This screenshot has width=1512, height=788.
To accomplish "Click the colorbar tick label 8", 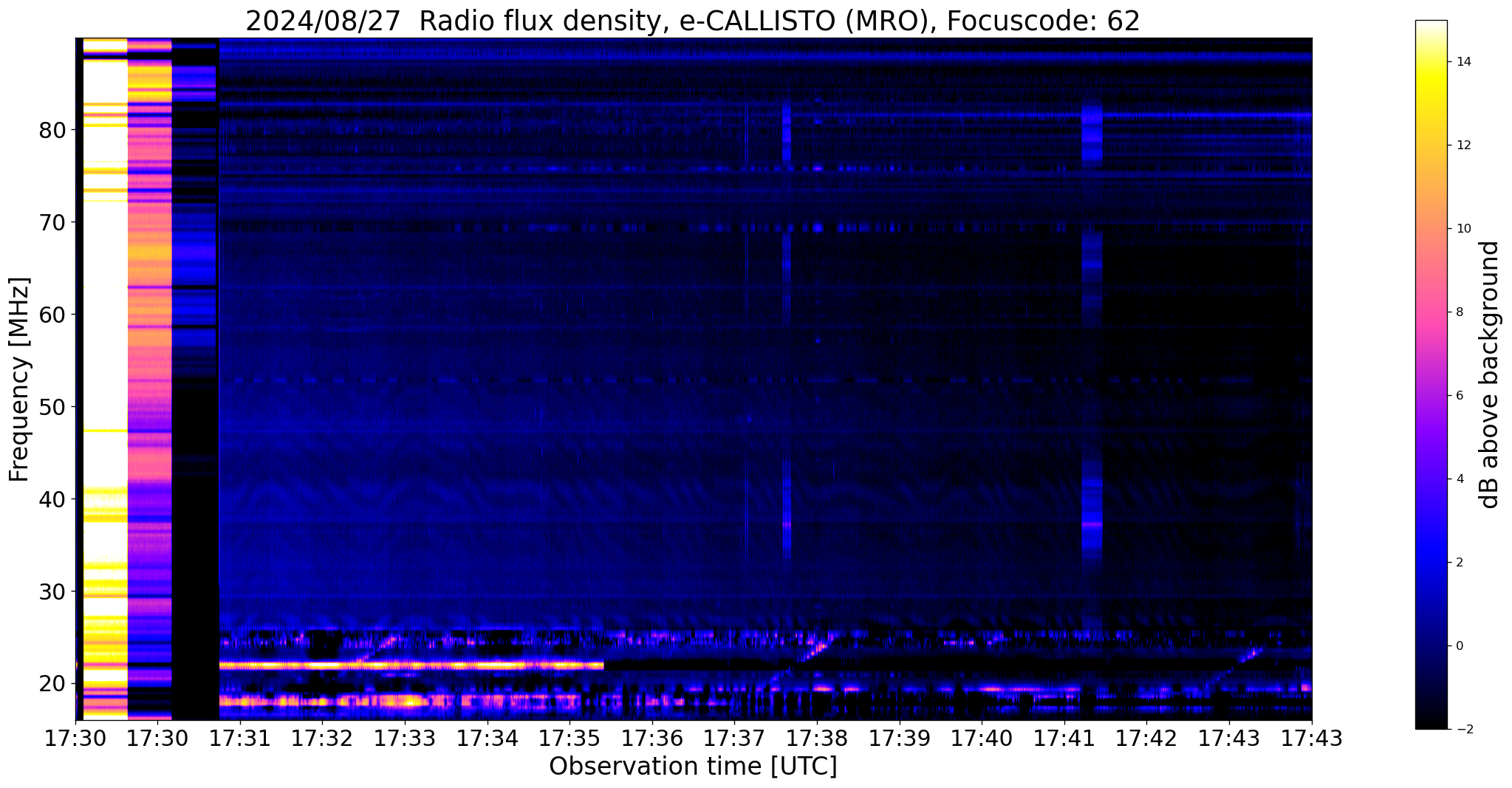I will point(1459,312).
